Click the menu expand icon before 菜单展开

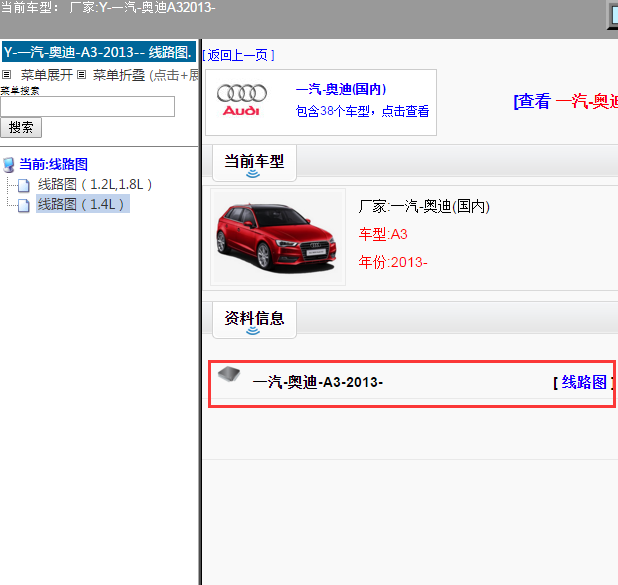click(6, 74)
